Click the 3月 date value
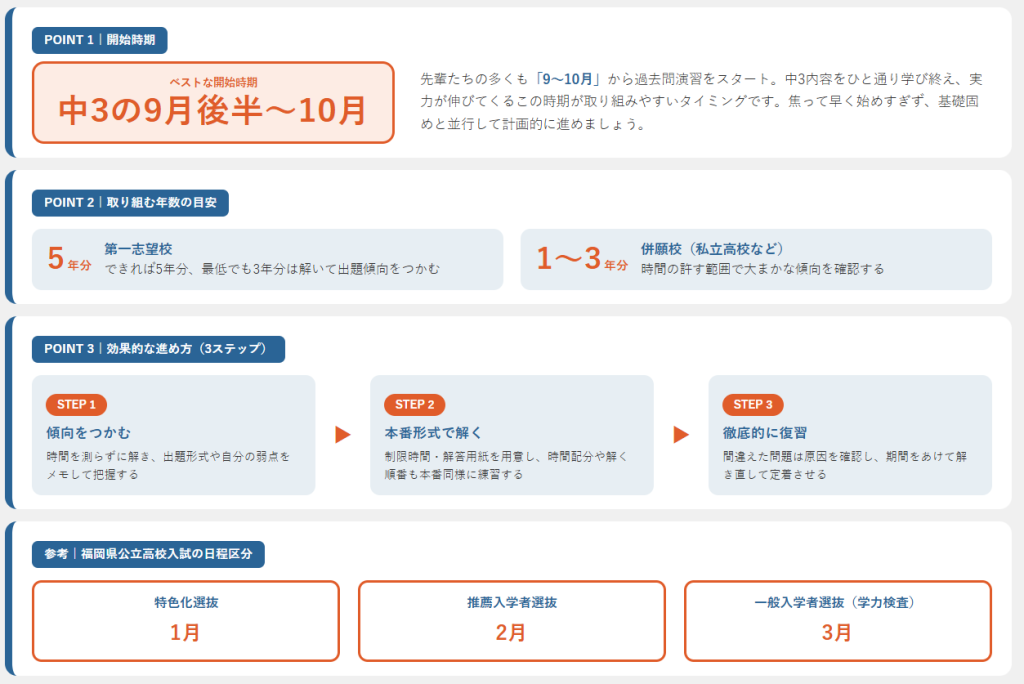Screen dimensions: 1024x684 click(x=837, y=632)
